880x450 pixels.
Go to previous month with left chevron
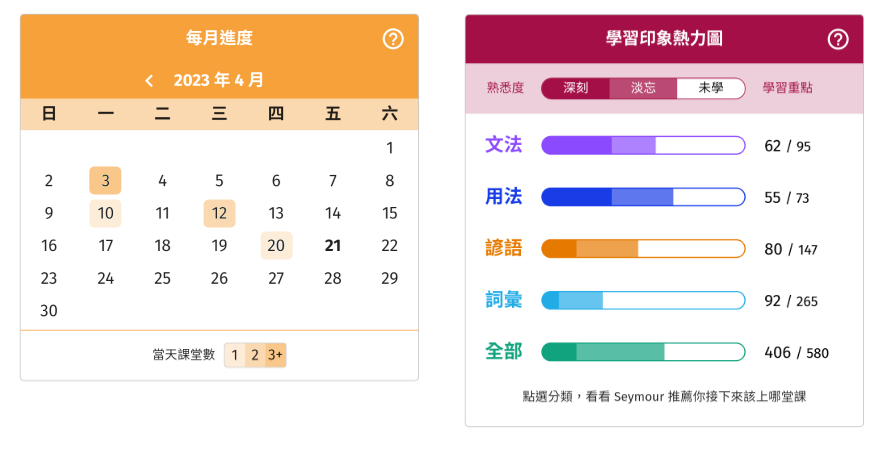[149, 81]
